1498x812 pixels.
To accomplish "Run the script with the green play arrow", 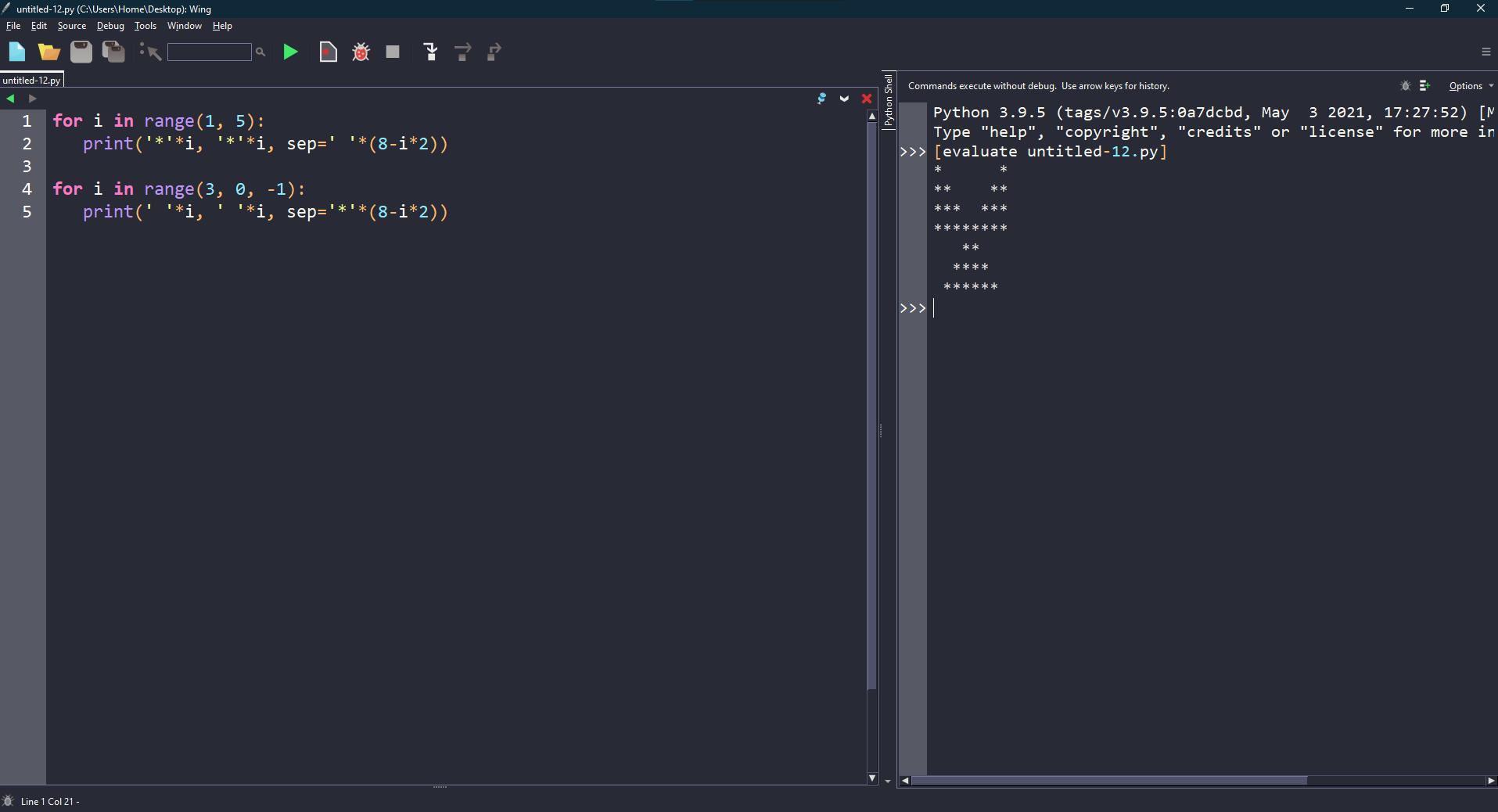I will pos(290,52).
